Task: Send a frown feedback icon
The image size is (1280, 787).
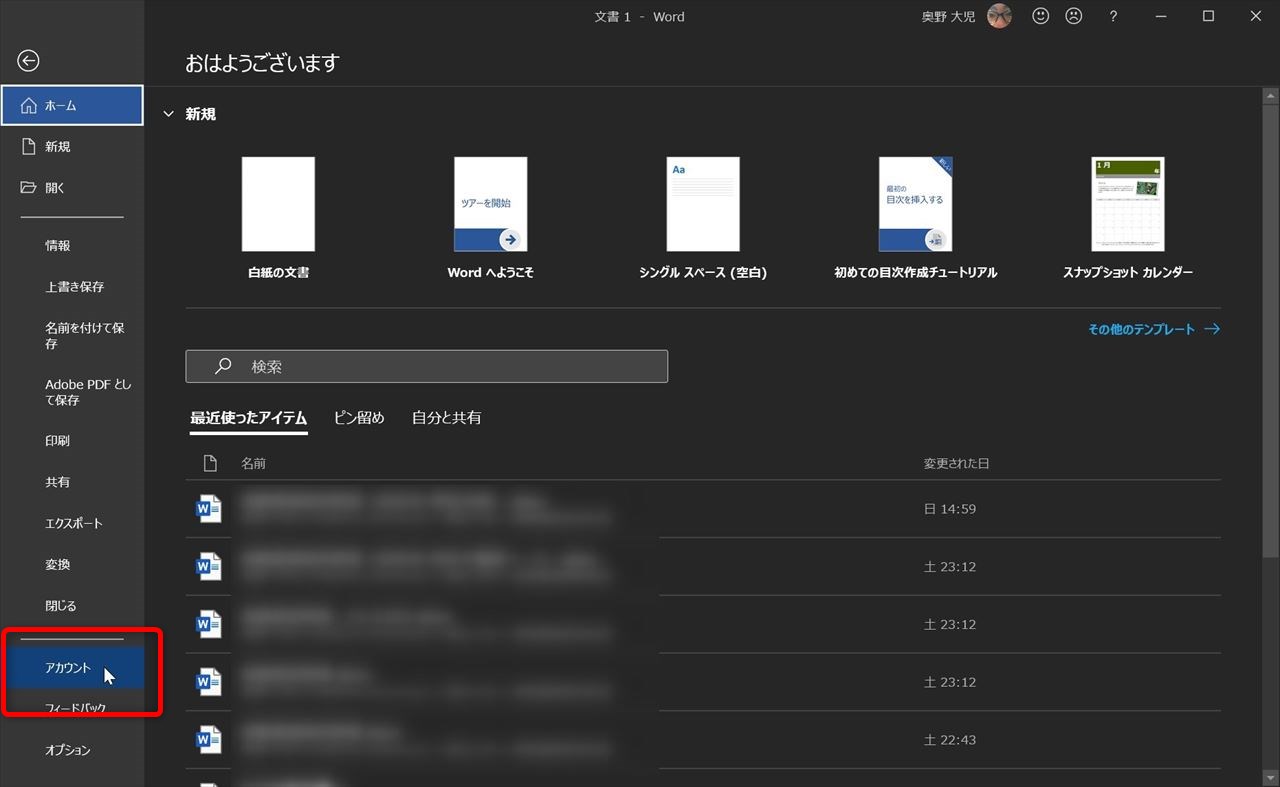Action: coord(1073,16)
